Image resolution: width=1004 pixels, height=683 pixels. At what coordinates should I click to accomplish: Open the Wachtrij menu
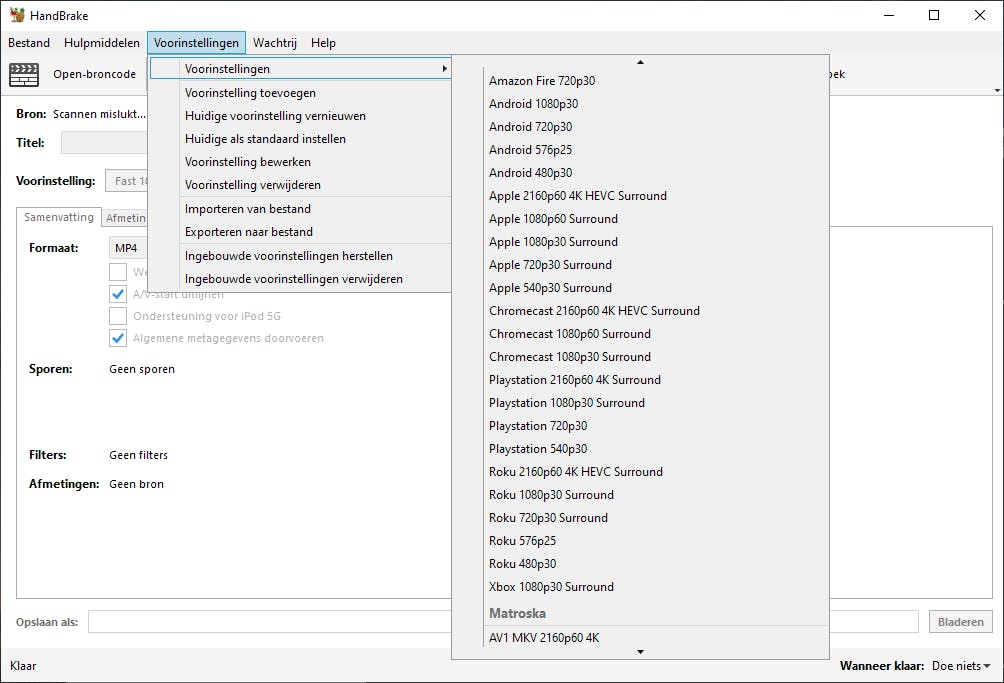(275, 43)
